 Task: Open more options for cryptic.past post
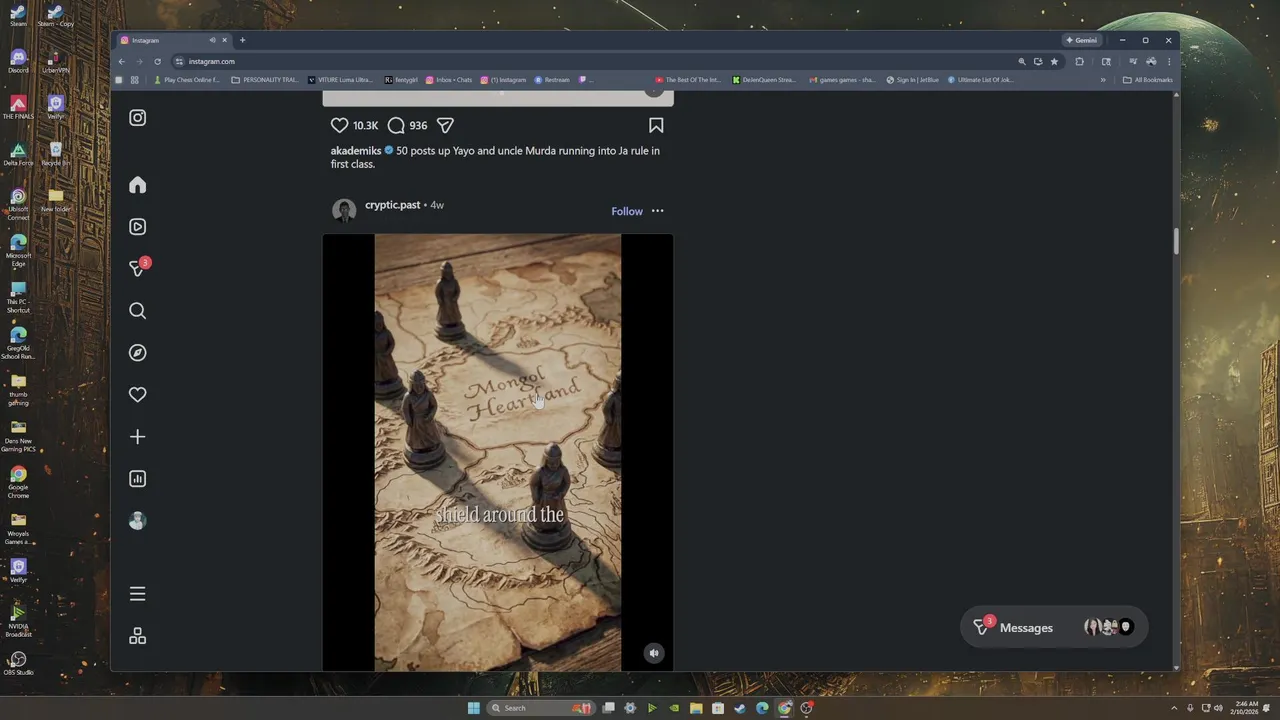[x=657, y=211]
